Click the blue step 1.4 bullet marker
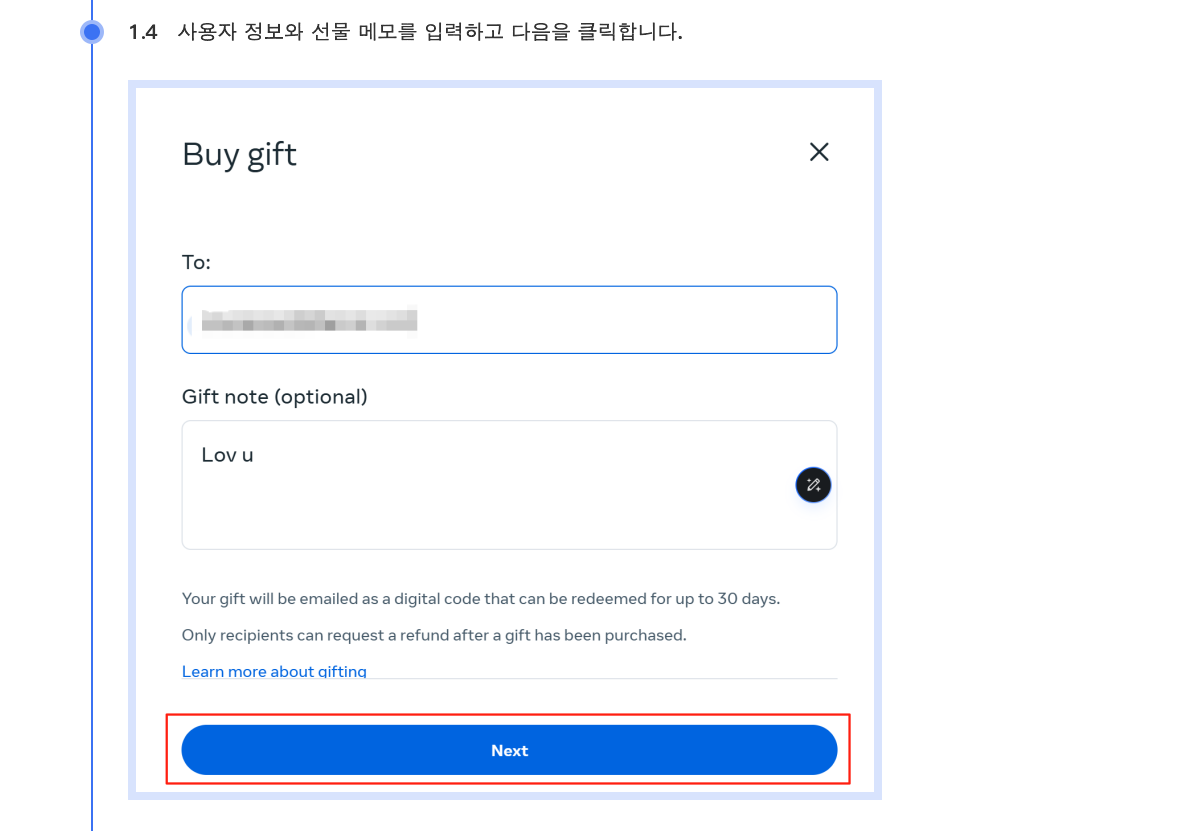1200x831 pixels. tap(92, 32)
